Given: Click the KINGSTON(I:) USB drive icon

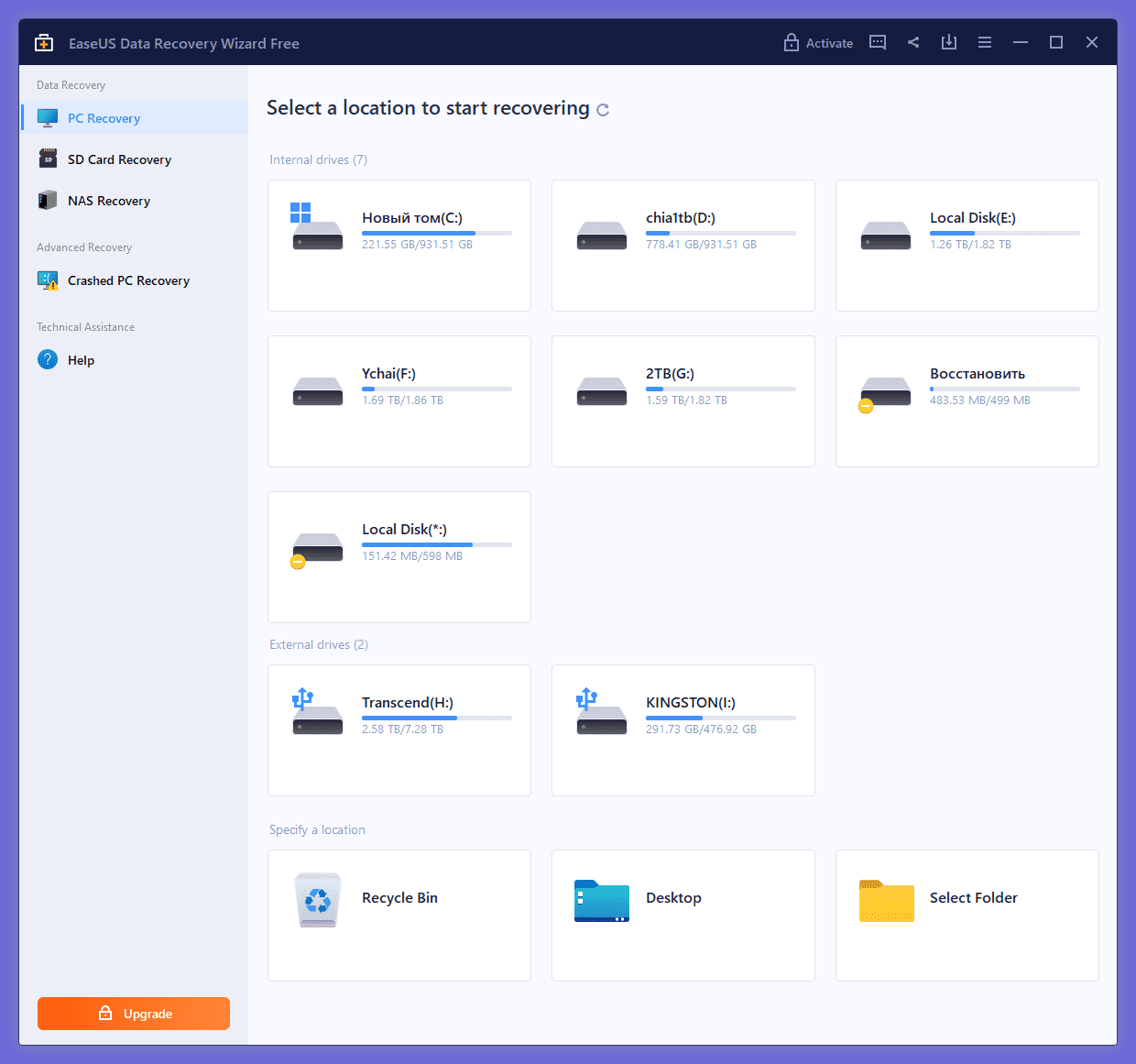Looking at the screenshot, I should click(601, 712).
